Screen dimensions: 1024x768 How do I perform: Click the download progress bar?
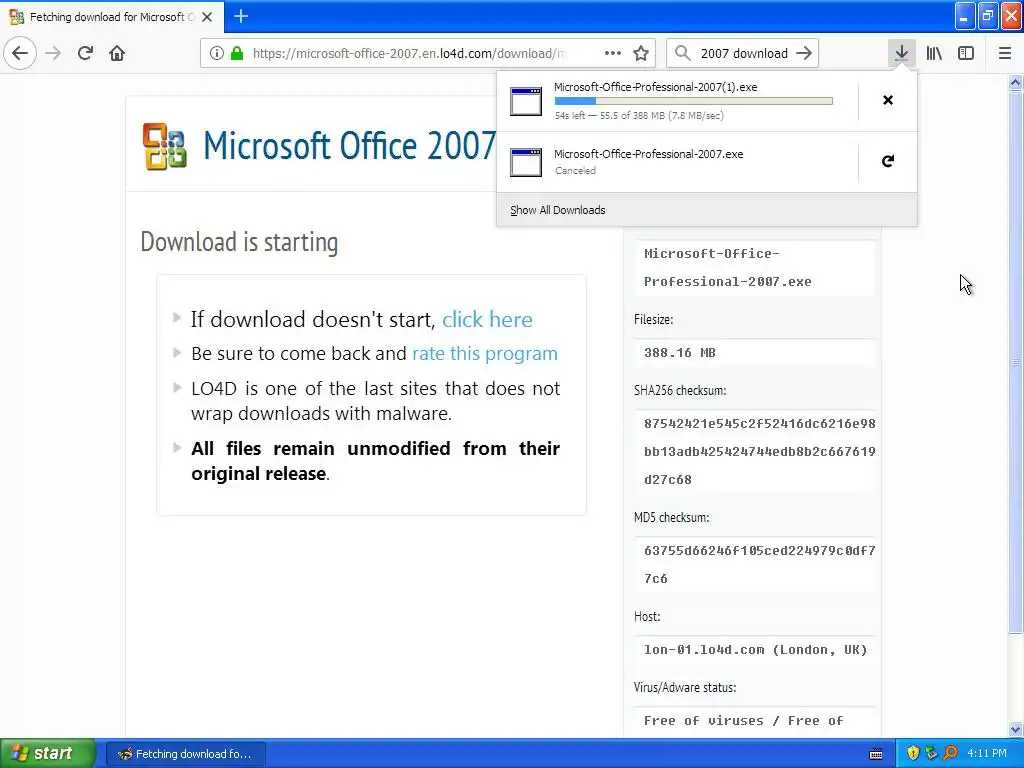(694, 101)
